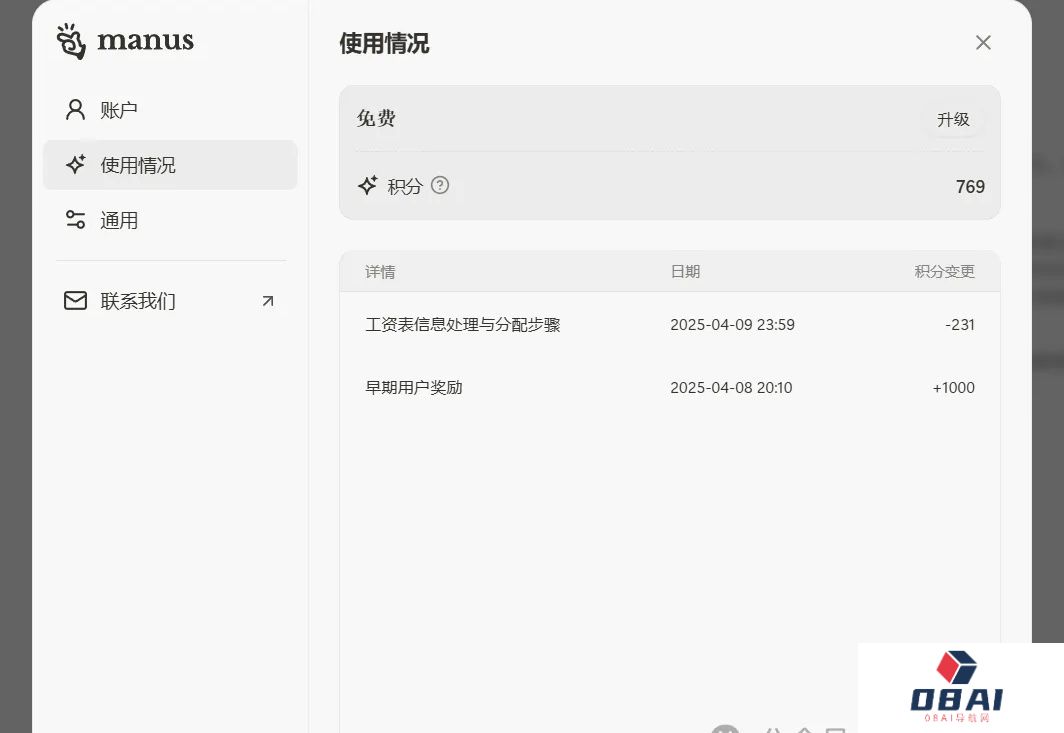Viewport: 1064px width, 733px height.
Task: Click the manus hand logo icon
Action: pos(71,41)
